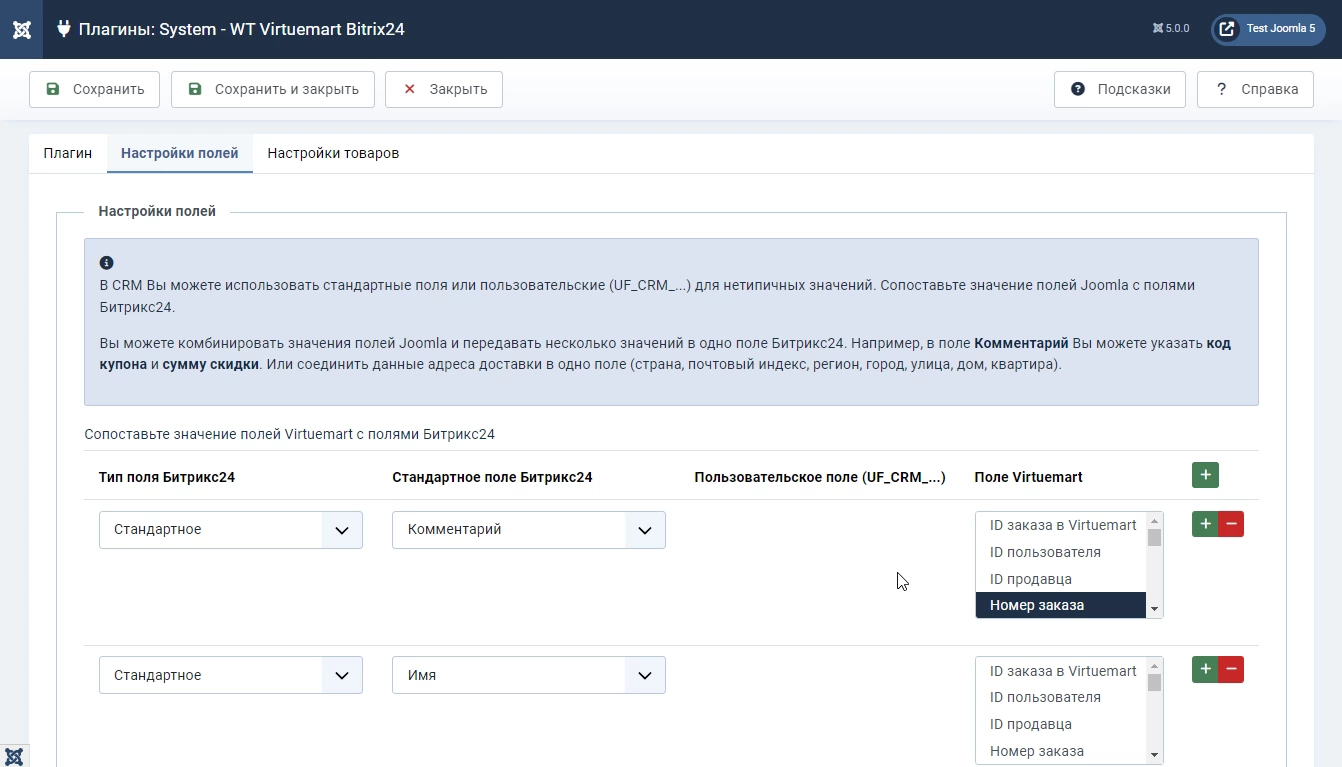
Task: Click the Joomla logo in the top-left corner
Action: click(21, 29)
